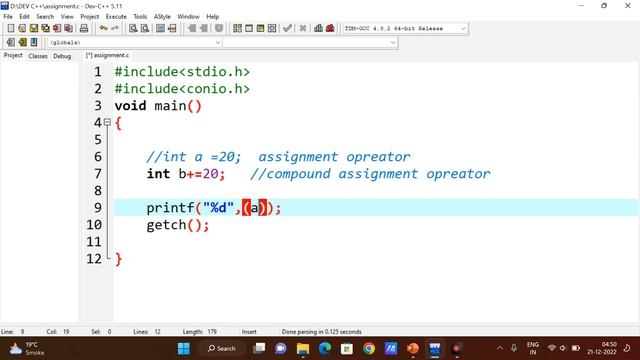The height and width of the screenshot is (360, 640).
Task: Open Replace using the toolbar icon
Action: [x=145, y=28]
